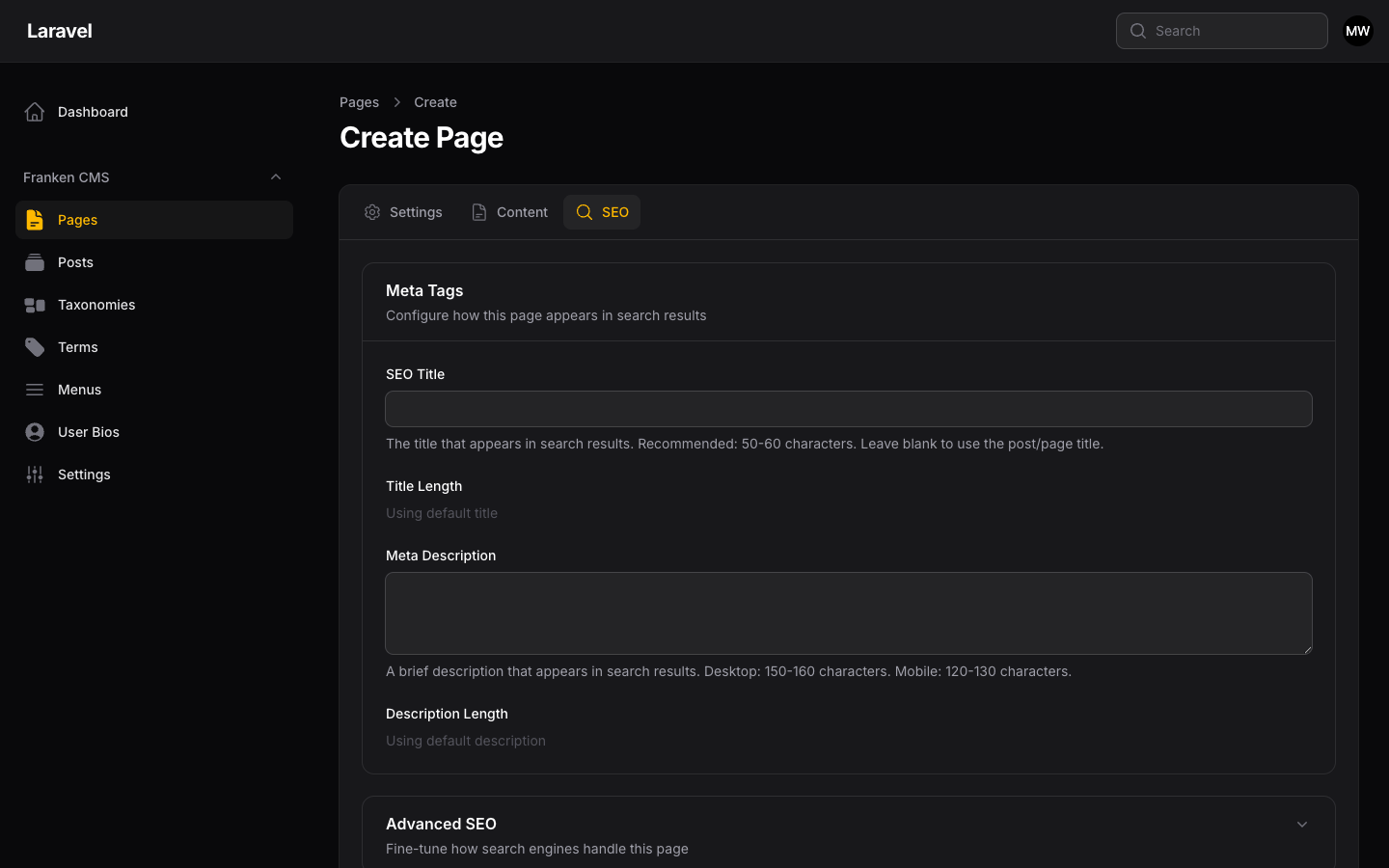
Task: Click the Create breadcrumb item
Action: tap(435, 102)
